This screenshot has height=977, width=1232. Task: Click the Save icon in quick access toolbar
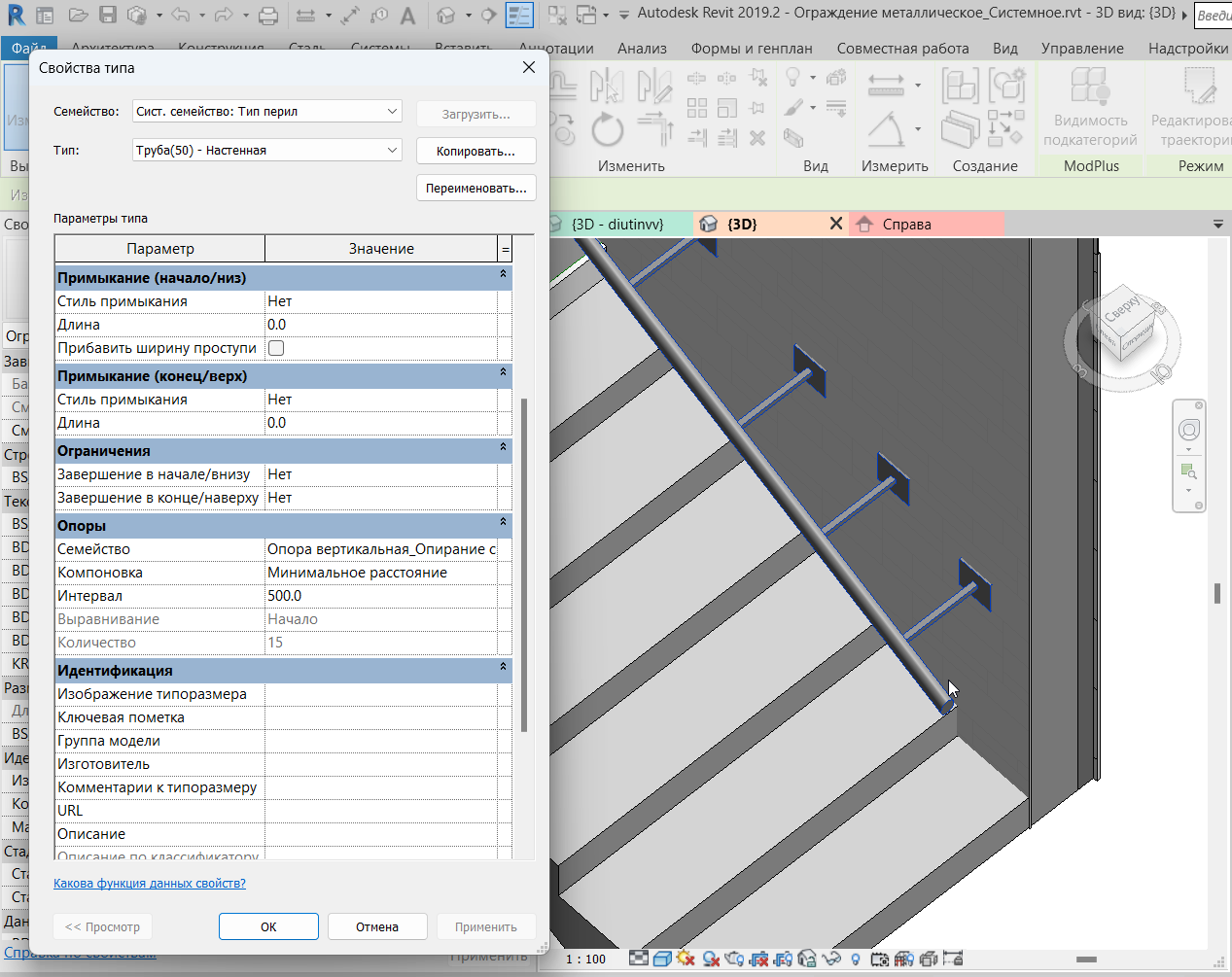pos(108,16)
